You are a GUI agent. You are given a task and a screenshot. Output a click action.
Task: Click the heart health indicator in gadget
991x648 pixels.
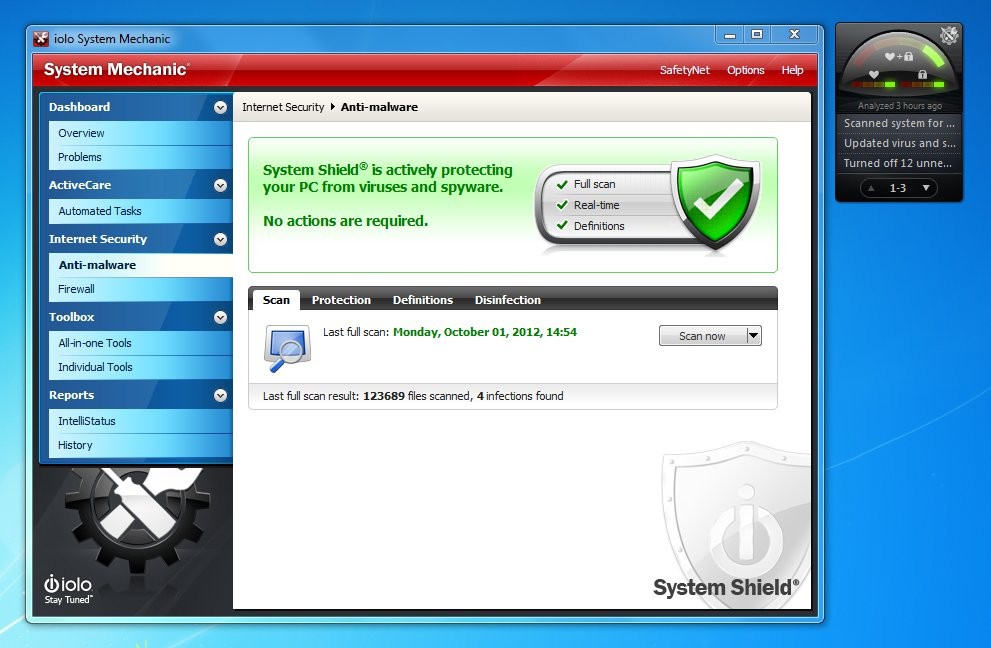pyautogui.click(x=873, y=75)
